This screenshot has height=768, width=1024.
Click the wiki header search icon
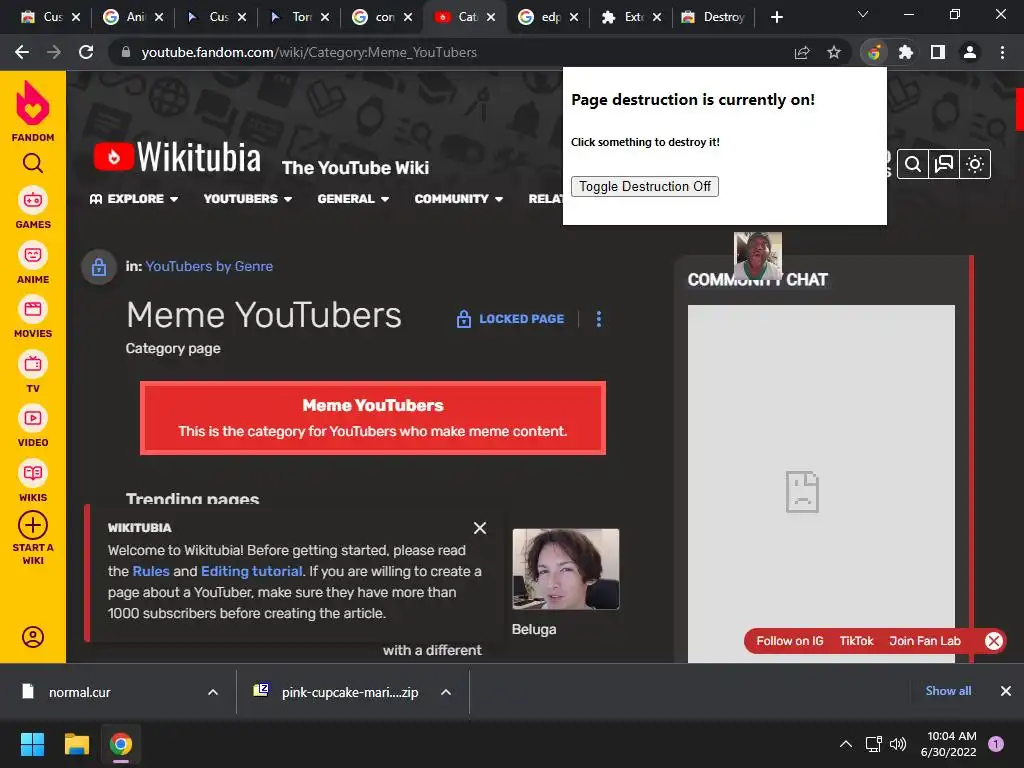point(913,164)
